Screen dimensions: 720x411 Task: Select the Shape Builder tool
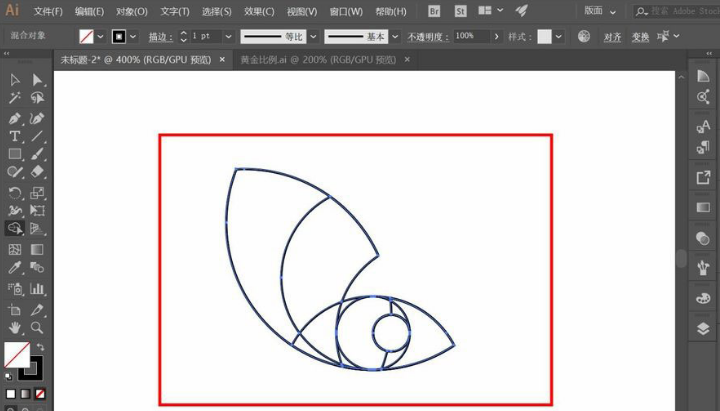pyautogui.click(x=15, y=228)
